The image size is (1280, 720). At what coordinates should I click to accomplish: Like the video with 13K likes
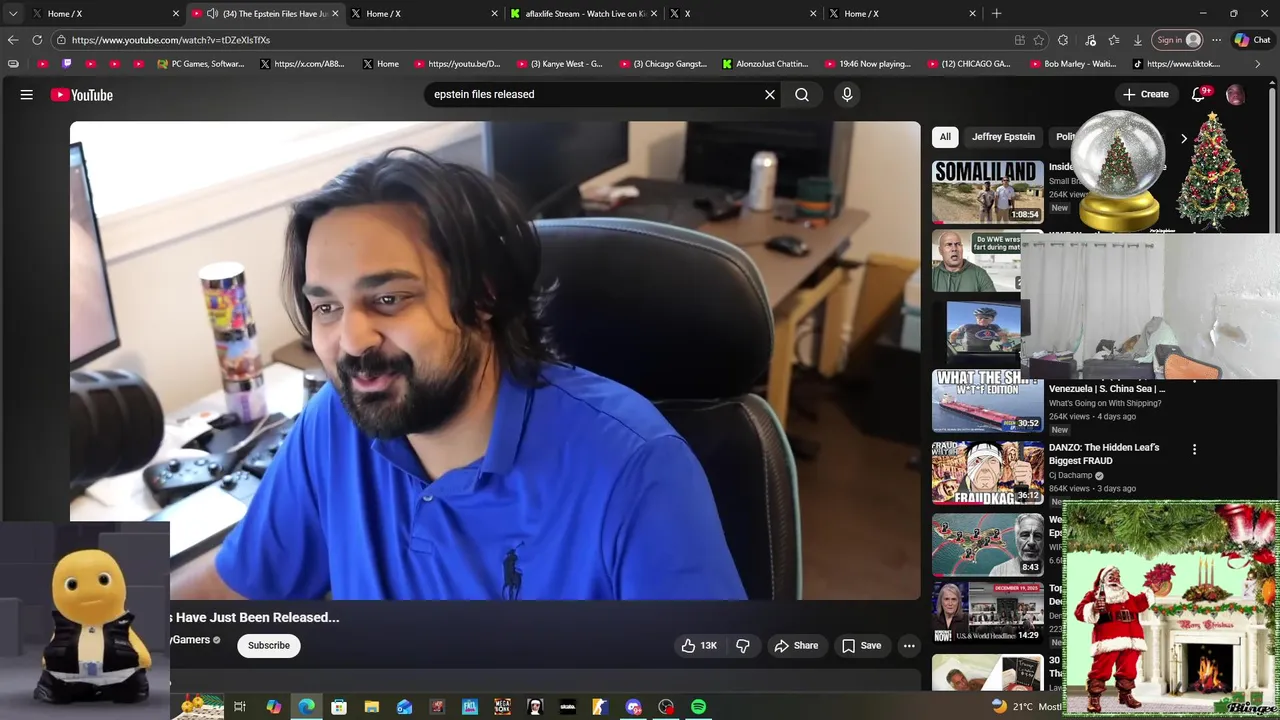tap(699, 646)
